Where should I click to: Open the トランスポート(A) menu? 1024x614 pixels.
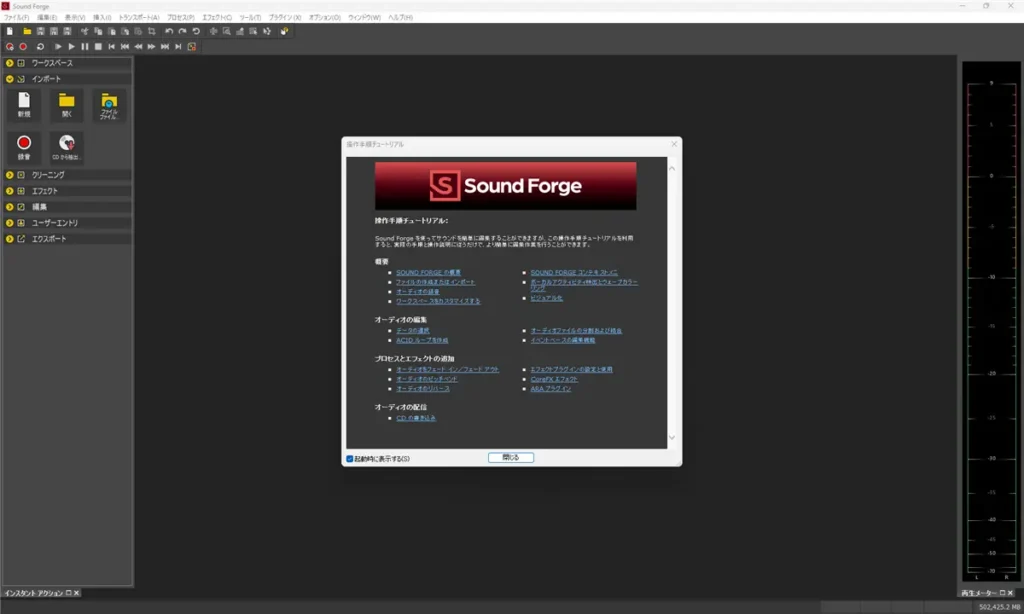tap(138, 18)
